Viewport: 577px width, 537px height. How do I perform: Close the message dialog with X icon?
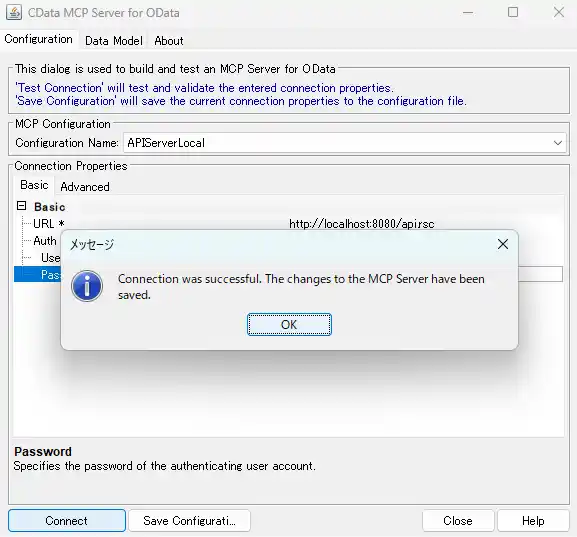tap(503, 244)
